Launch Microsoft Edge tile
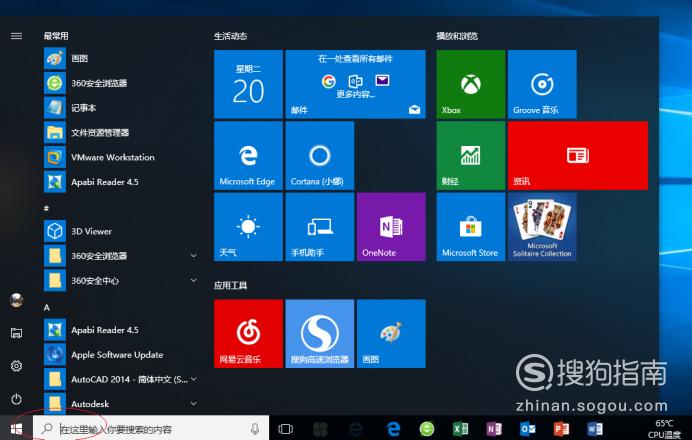This screenshot has height=440, width=692. (x=248, y=156)
